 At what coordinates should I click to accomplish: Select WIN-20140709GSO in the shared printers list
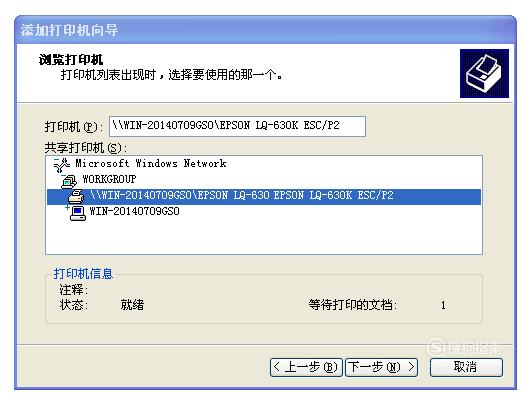[134, 211]
